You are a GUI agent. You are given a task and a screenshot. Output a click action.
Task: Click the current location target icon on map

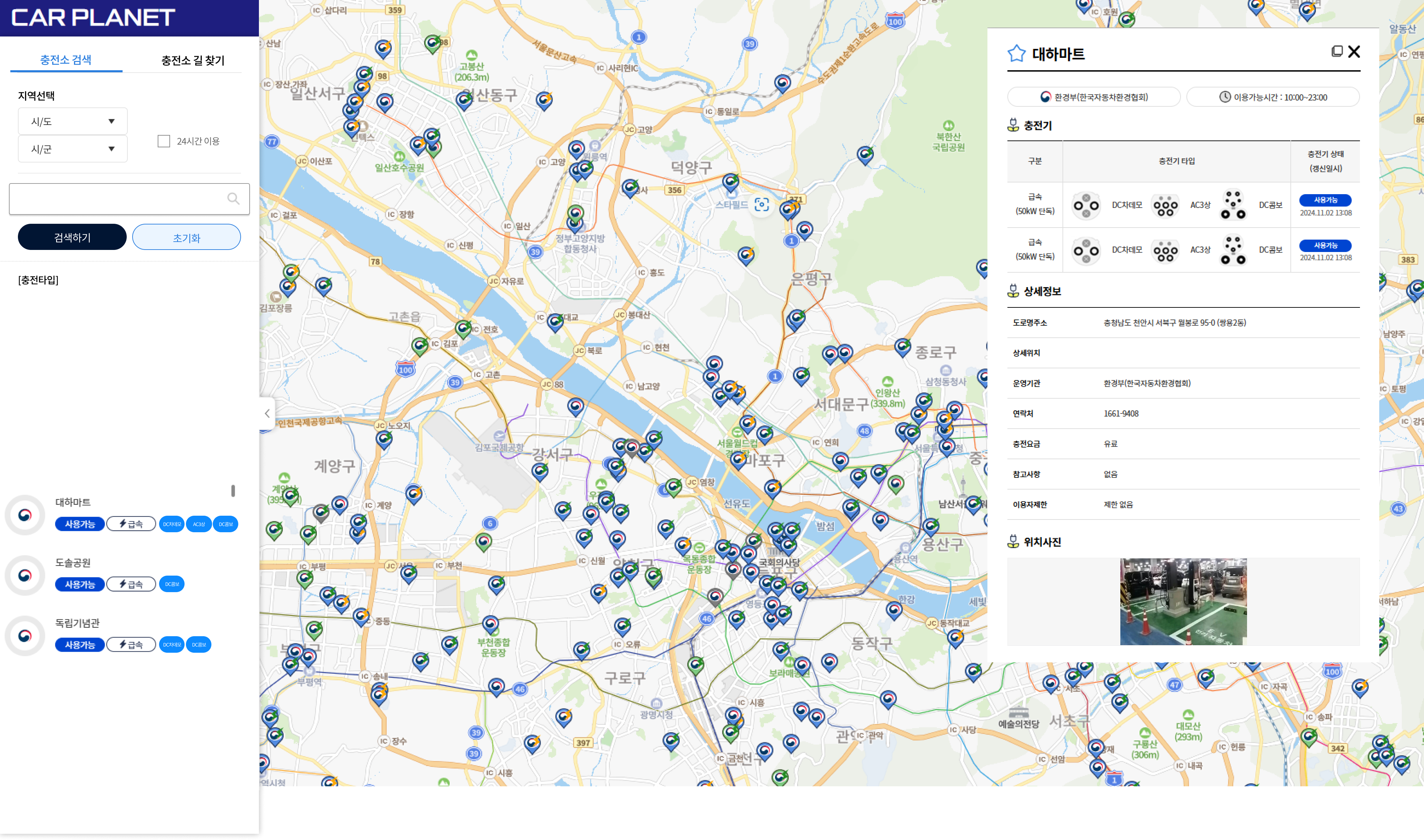[x=762, y=205]
